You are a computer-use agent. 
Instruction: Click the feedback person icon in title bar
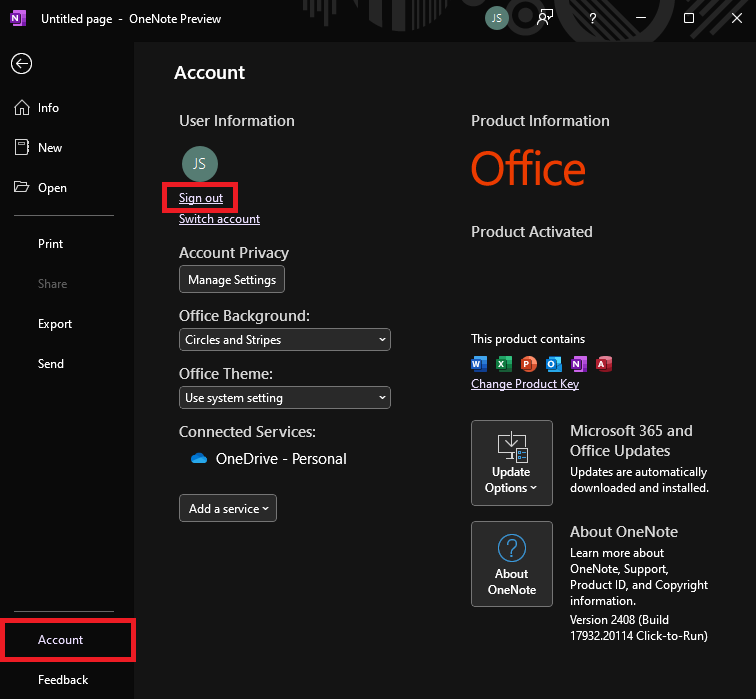pos(545,18)
